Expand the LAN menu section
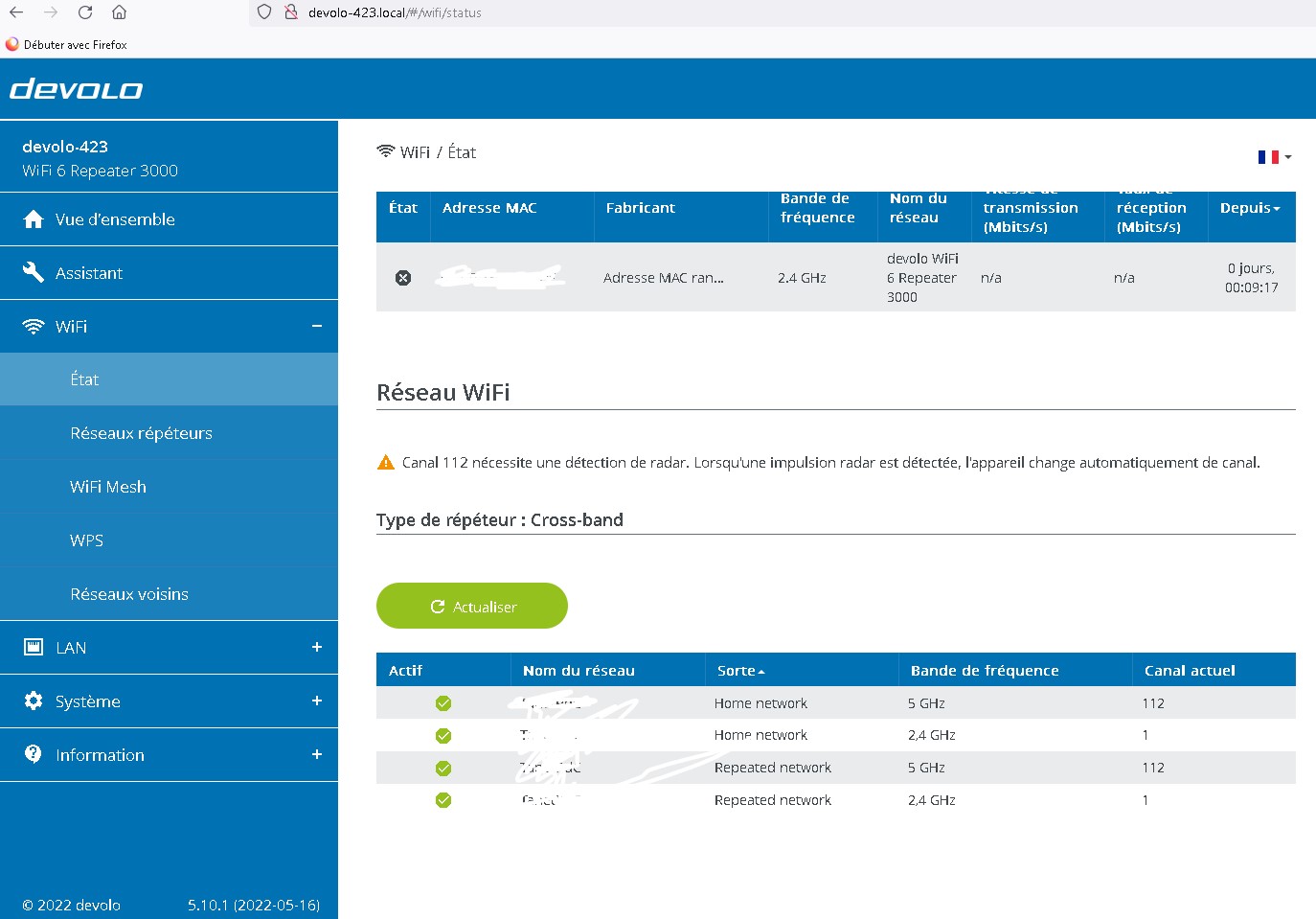This screenshot has width=1316, height=919. click(317, 648)
